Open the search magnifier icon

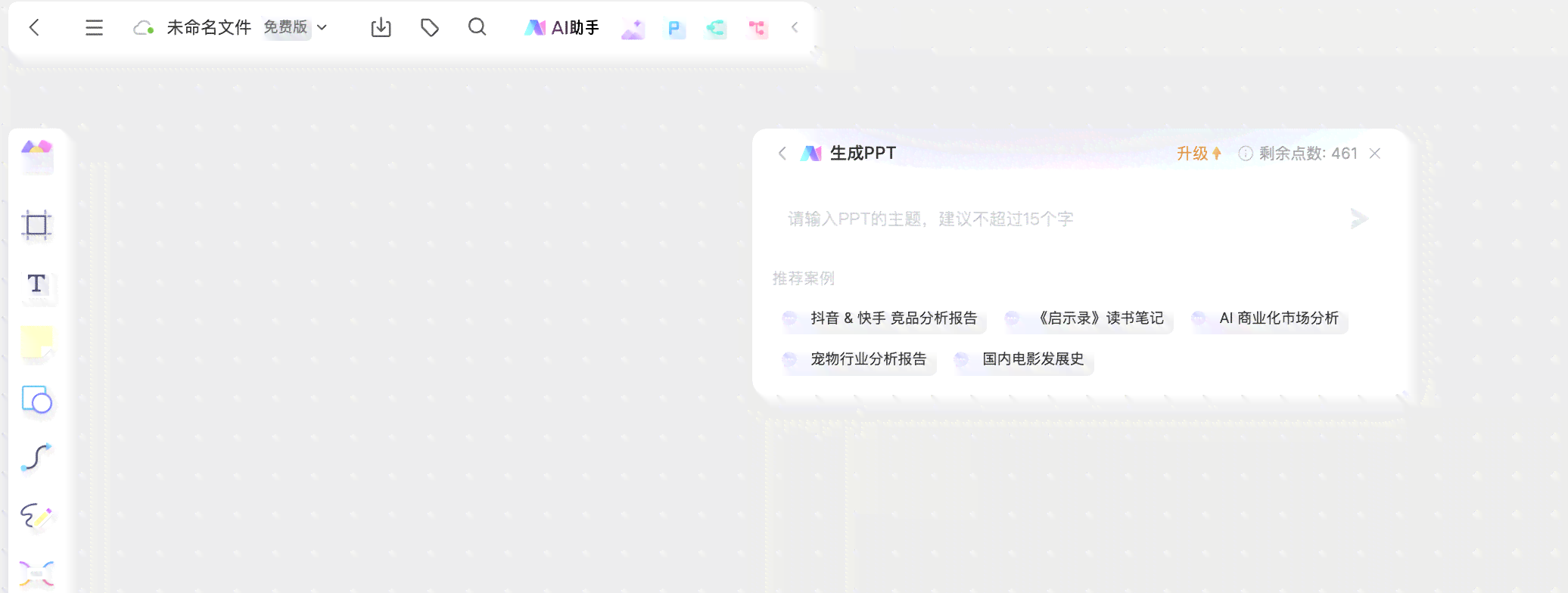point(477,27)
